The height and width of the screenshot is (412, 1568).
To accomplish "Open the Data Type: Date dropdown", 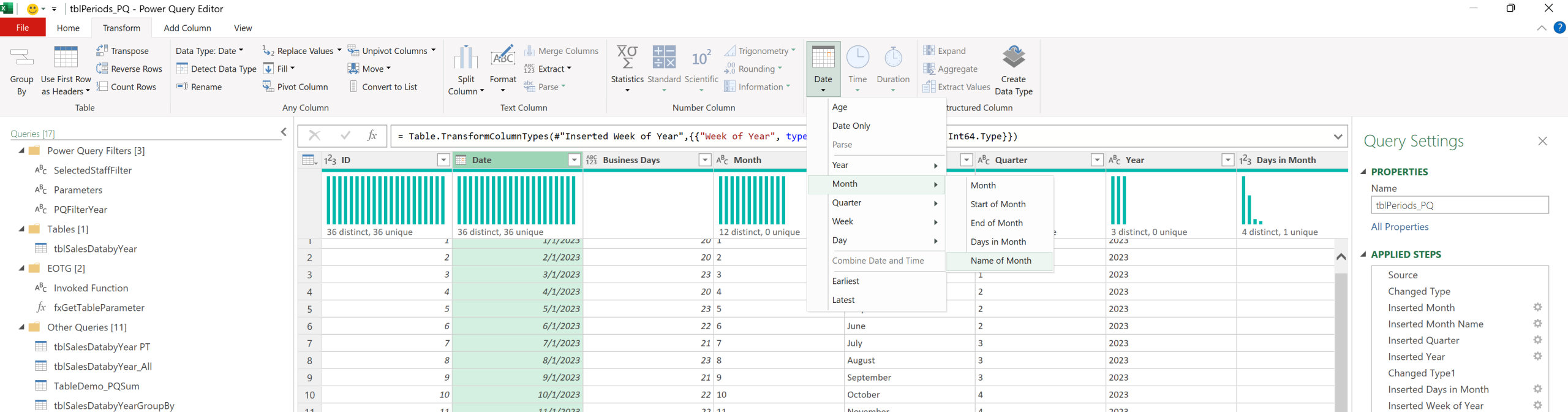I will tap(209, 51).
